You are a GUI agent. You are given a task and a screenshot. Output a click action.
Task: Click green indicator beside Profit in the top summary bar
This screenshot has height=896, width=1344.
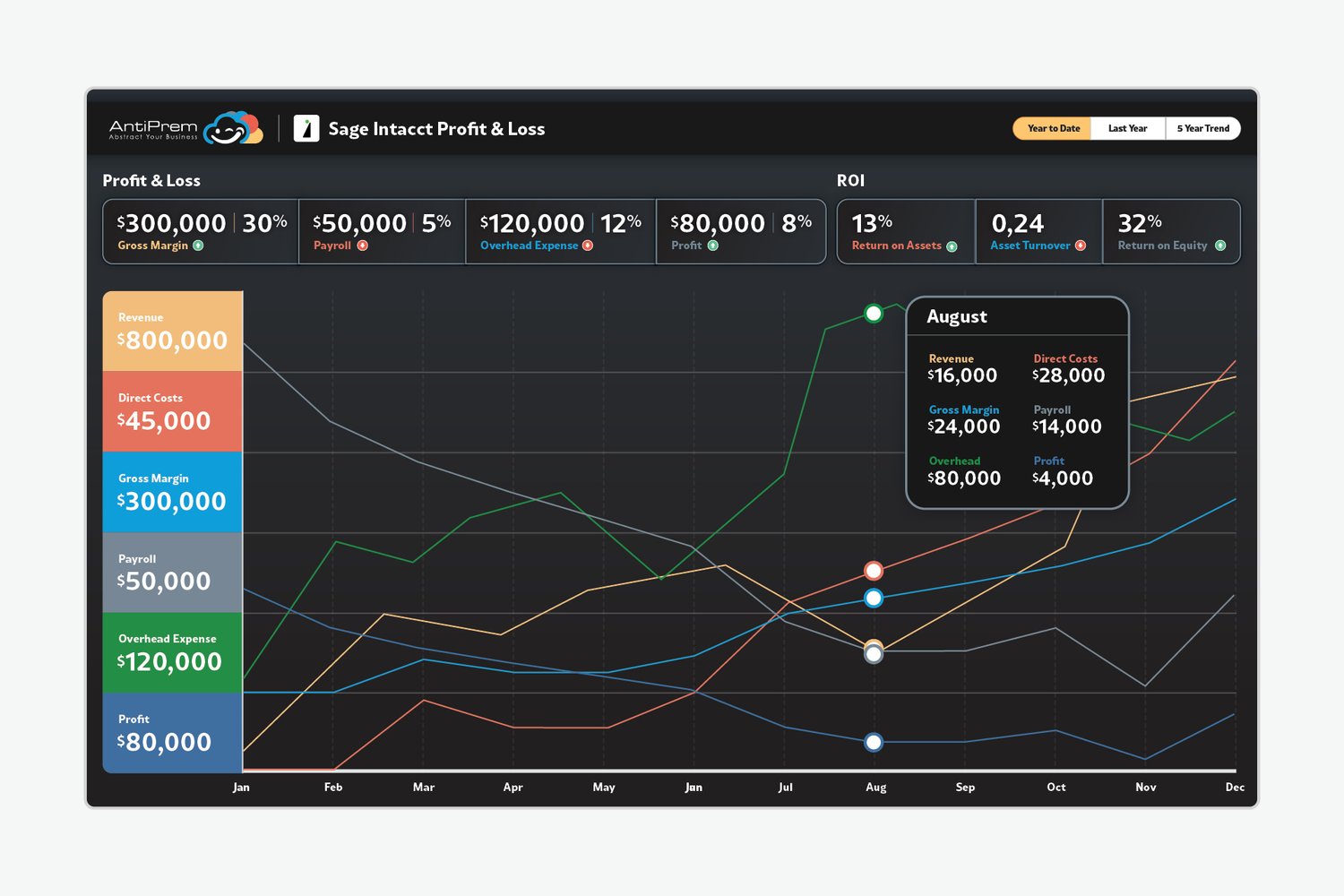[x=713, y=246]
